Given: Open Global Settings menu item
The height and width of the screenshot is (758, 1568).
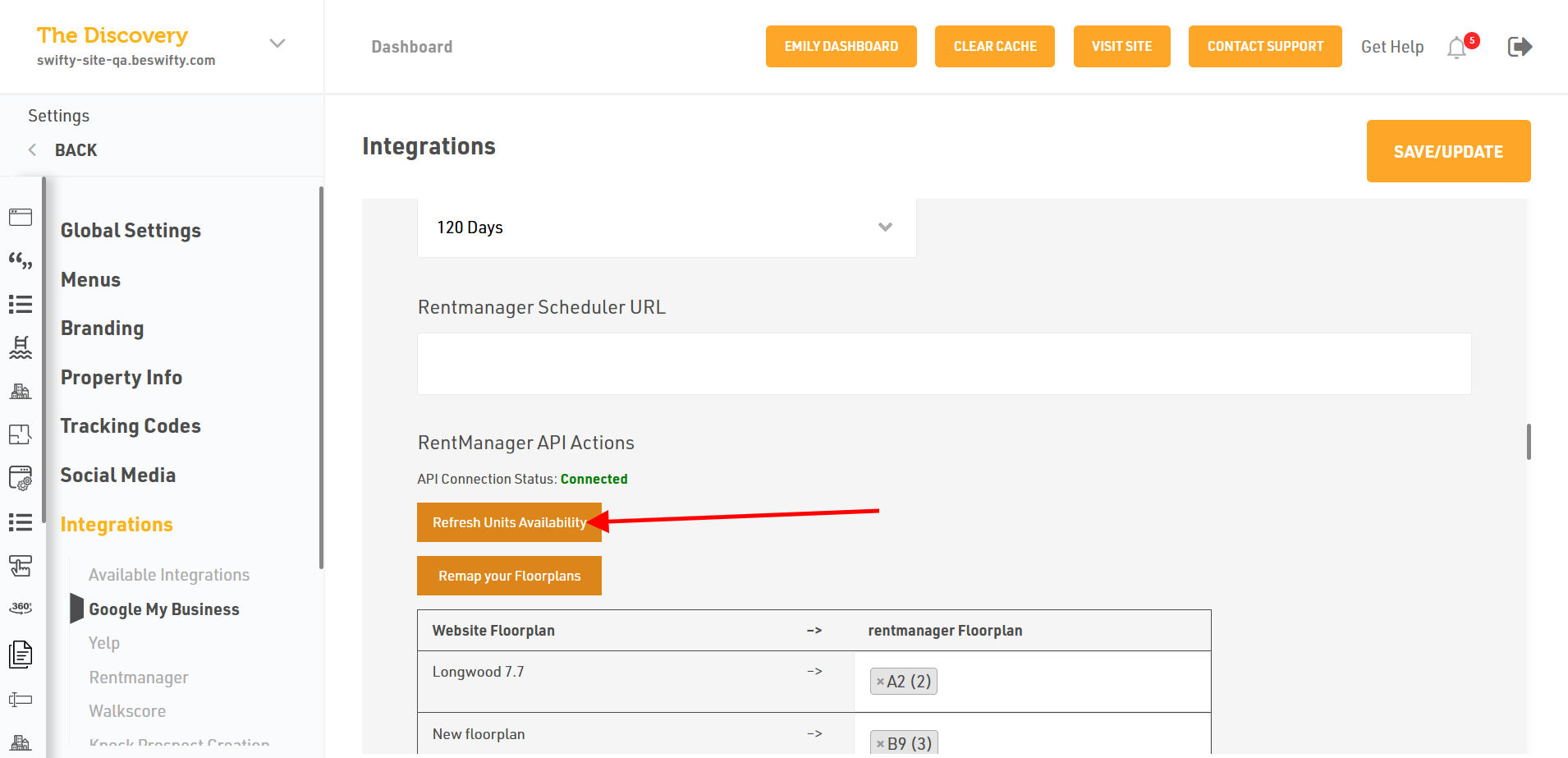Looking at the screenshot, I should point(131,231).
